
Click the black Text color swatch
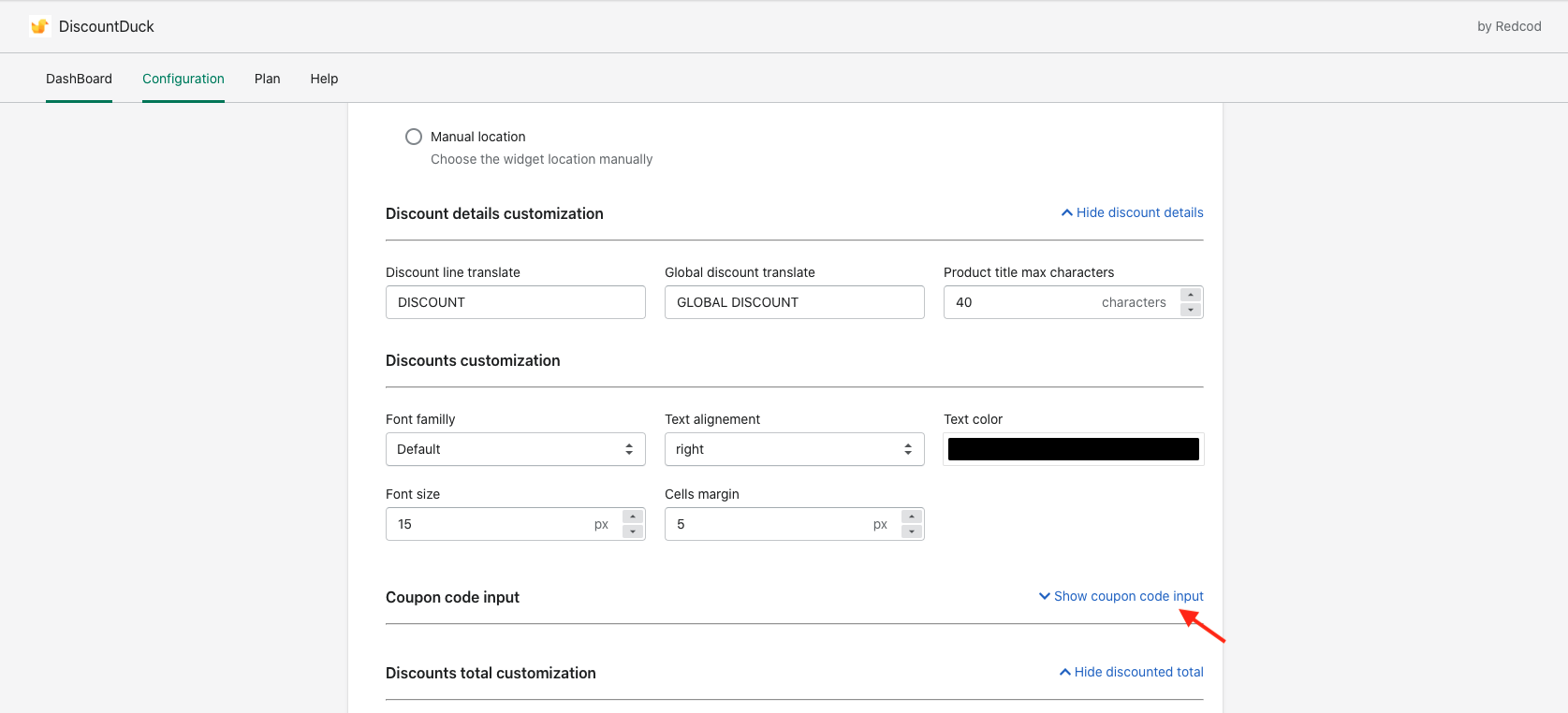coord(1073,449)
